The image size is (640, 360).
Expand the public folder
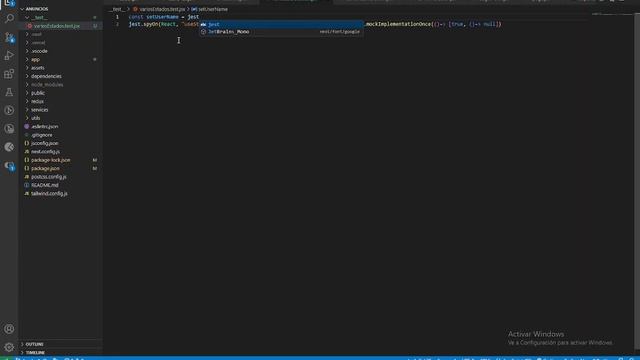[38, 93]
